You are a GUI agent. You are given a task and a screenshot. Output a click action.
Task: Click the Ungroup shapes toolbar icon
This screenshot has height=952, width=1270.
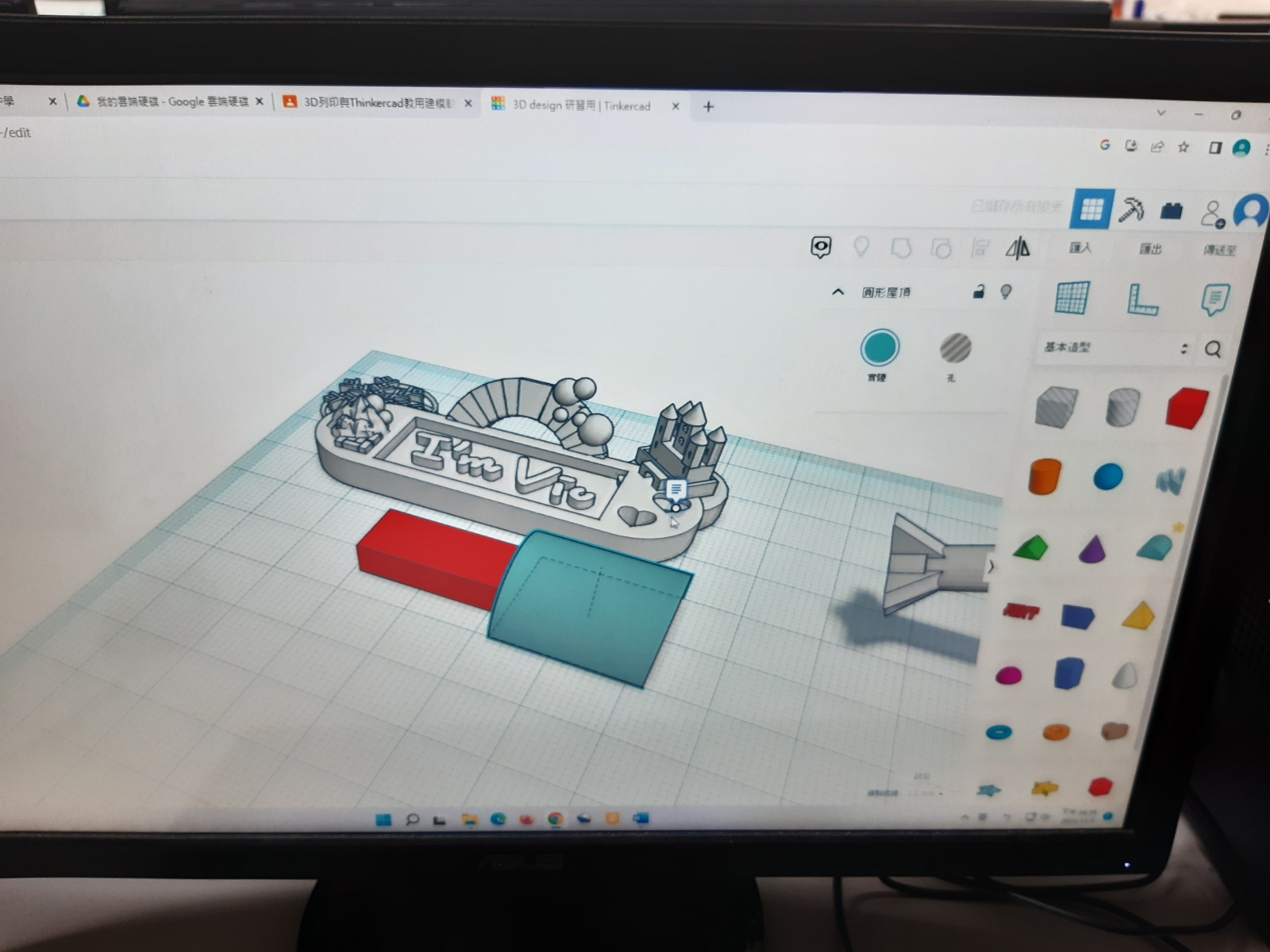point(941,249)
